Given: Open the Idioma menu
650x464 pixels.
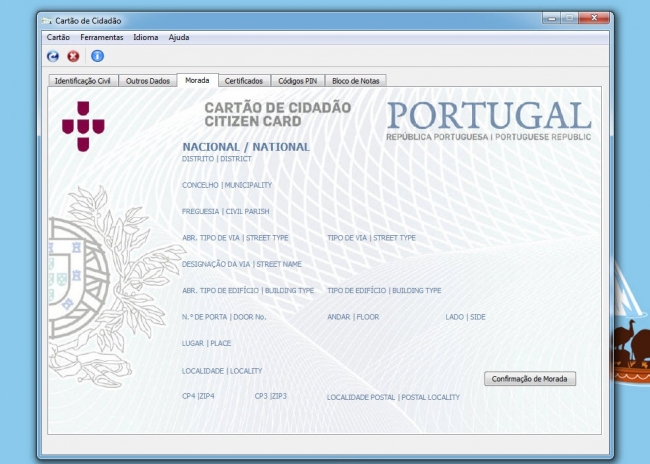Looking at the screenshot, I should pos(146,37).
